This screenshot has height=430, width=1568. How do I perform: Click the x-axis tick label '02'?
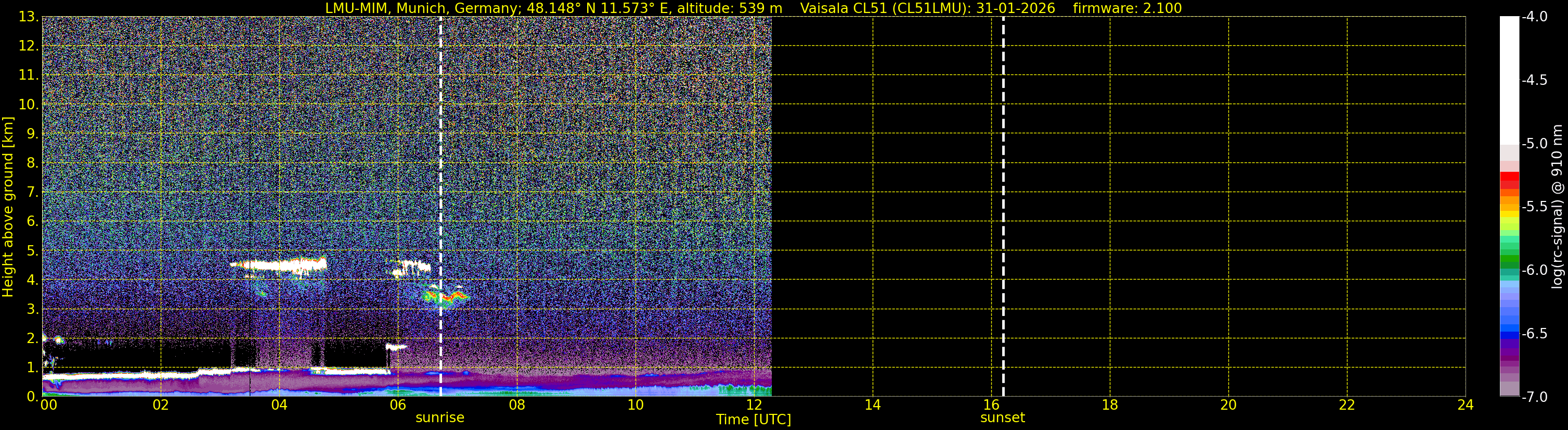click(x=161, y=405)
